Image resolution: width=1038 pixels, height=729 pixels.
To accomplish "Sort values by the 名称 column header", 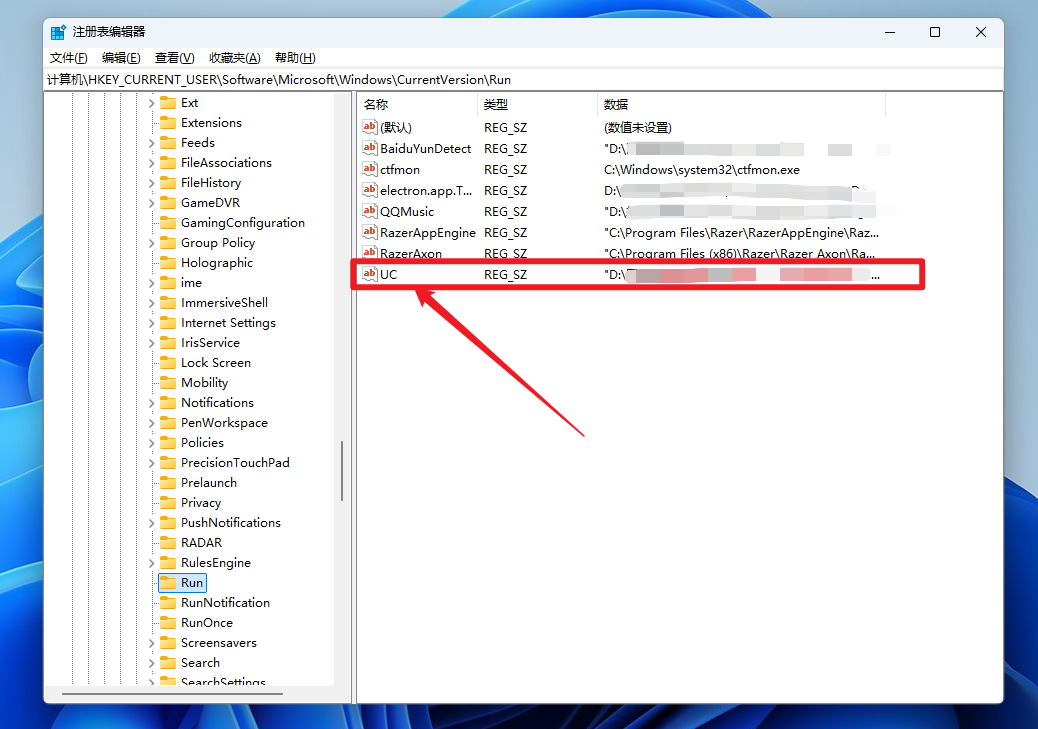I will click(417, 105).
